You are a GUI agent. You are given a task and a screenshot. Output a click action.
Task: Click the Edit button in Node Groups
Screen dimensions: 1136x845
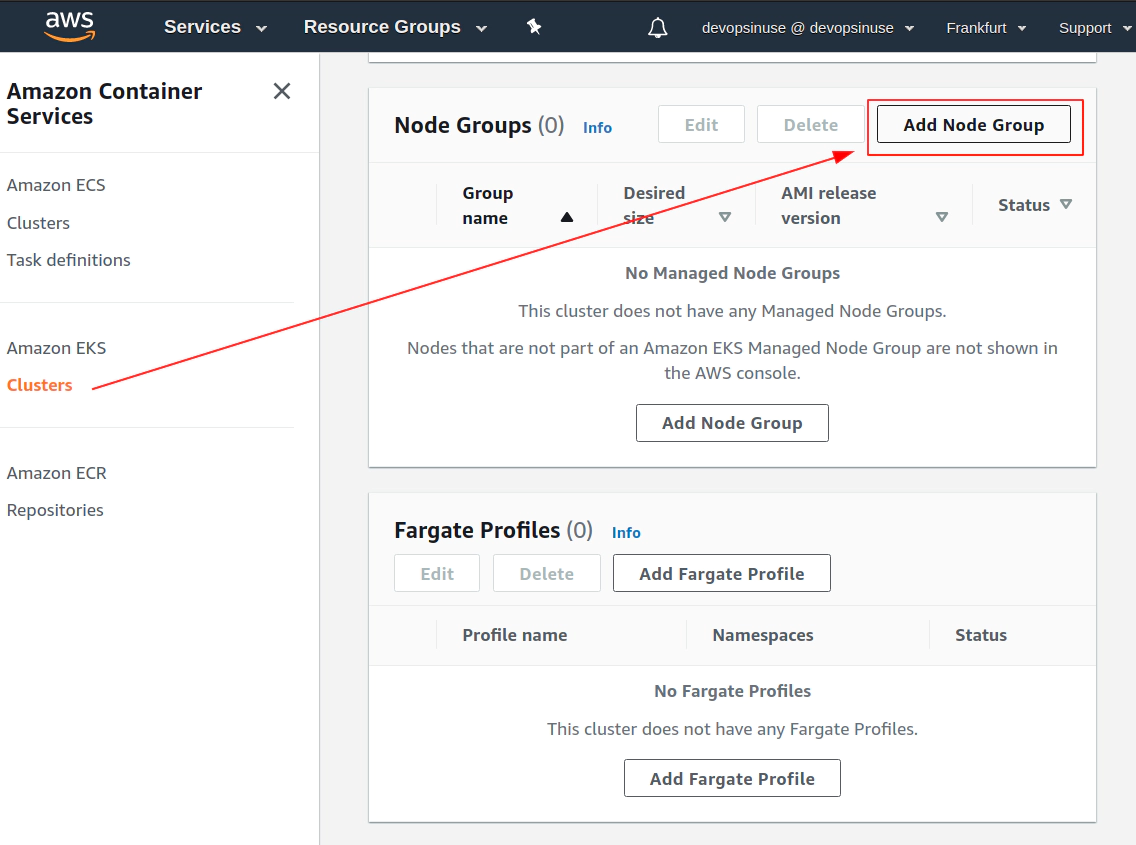tap(701, 125)
